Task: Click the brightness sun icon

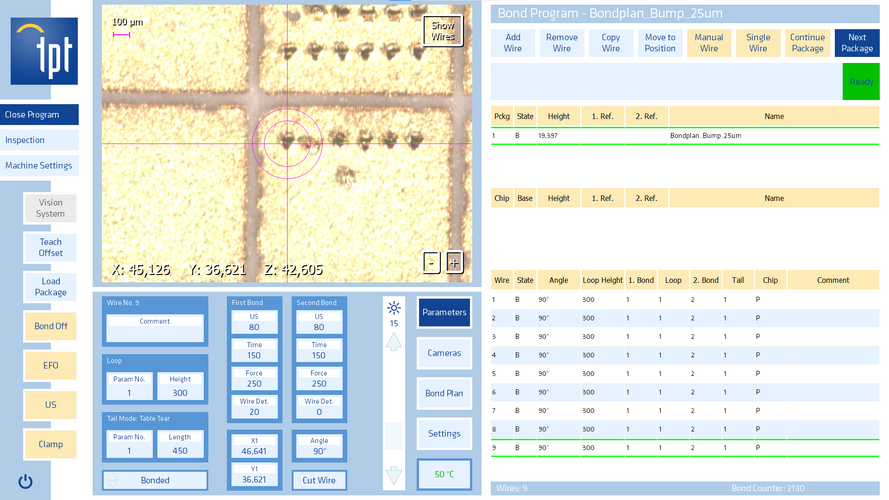Action: click(394, 308)
